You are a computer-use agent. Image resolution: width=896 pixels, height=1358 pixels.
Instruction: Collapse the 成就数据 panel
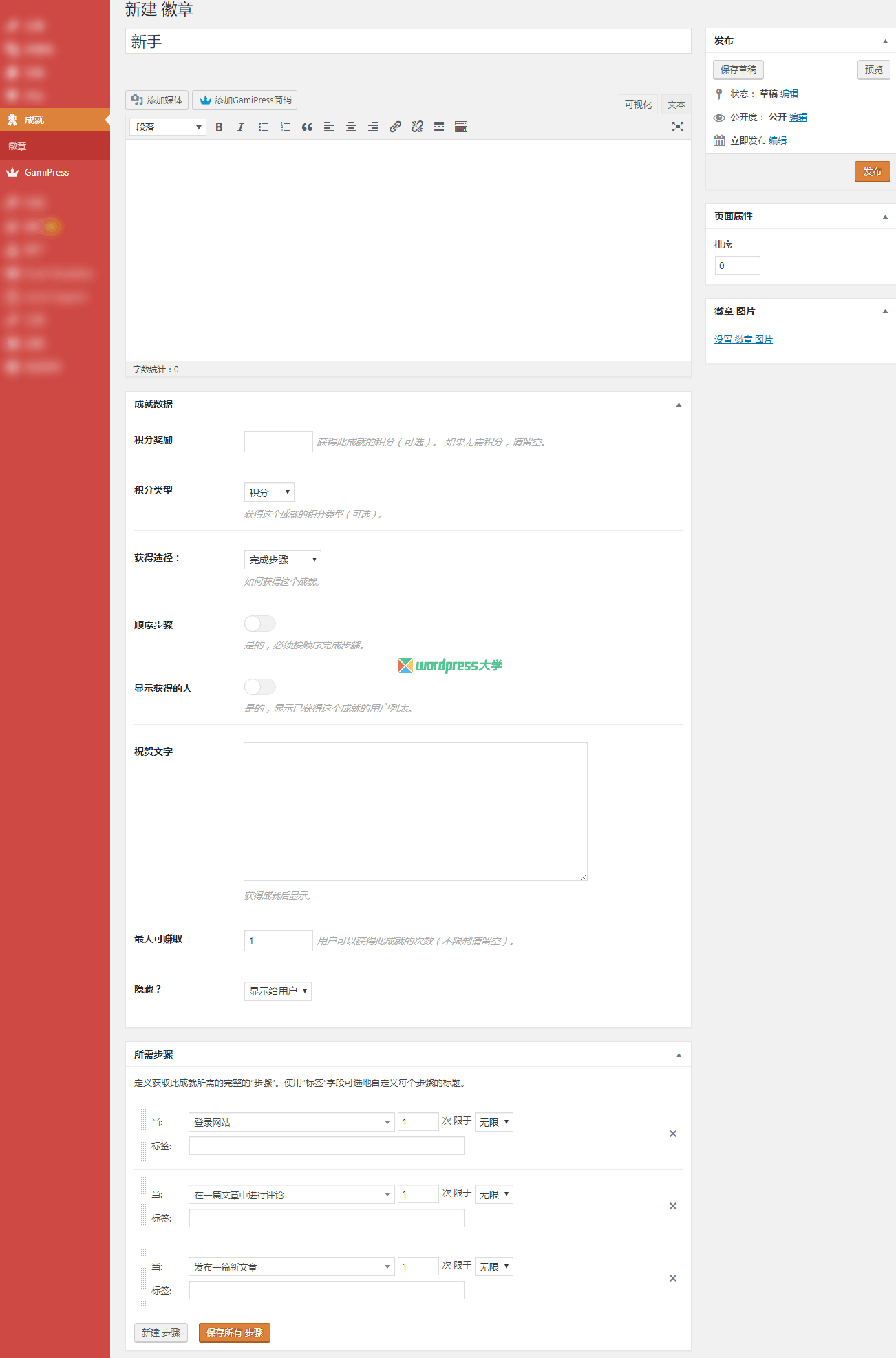pos(679,405)
